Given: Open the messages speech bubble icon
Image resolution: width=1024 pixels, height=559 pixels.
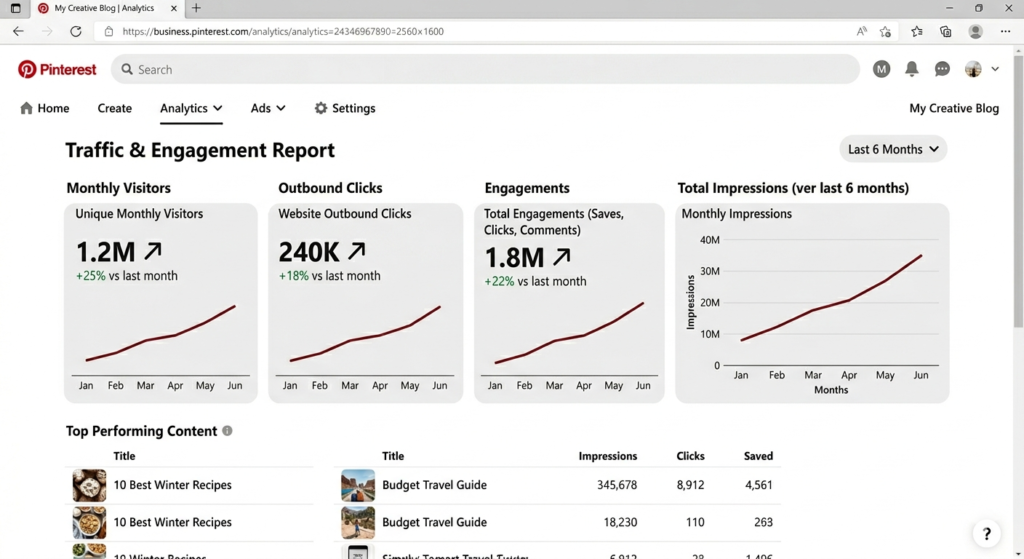Looking at the screenshot, I should tap(942, 69).
